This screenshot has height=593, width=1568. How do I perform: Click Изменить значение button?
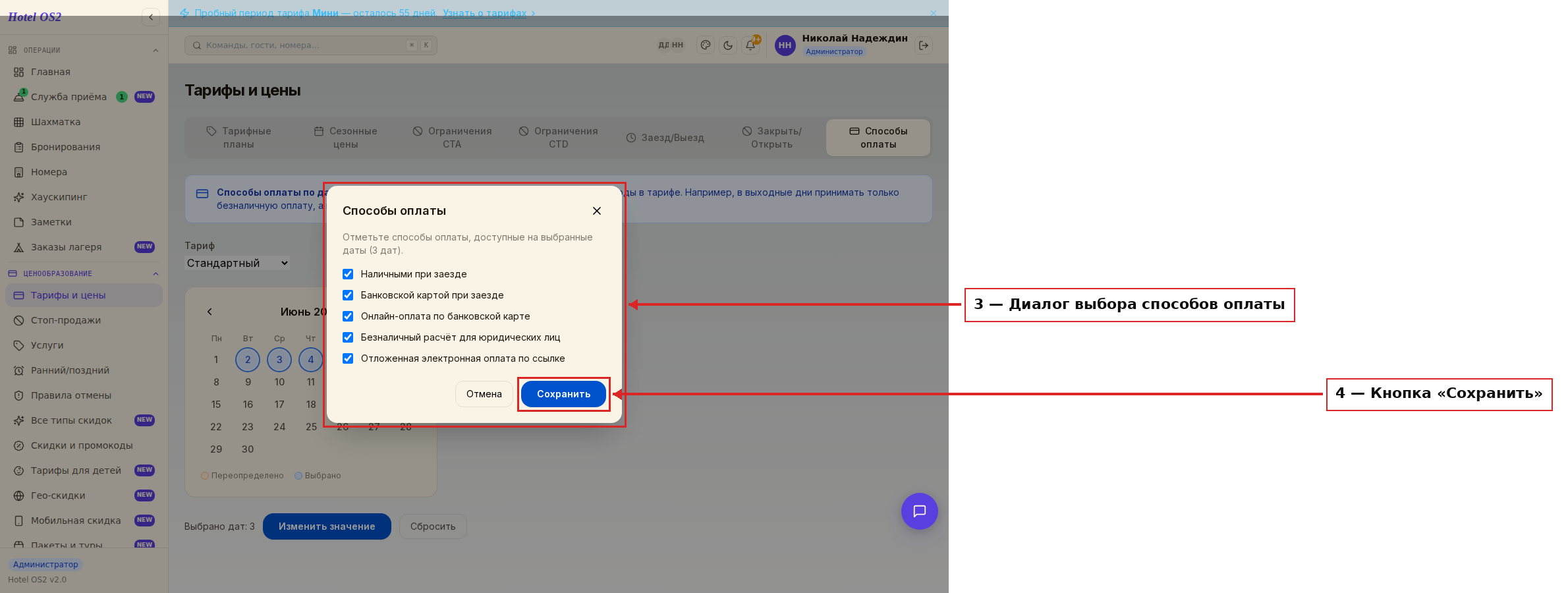pos(327,526)
